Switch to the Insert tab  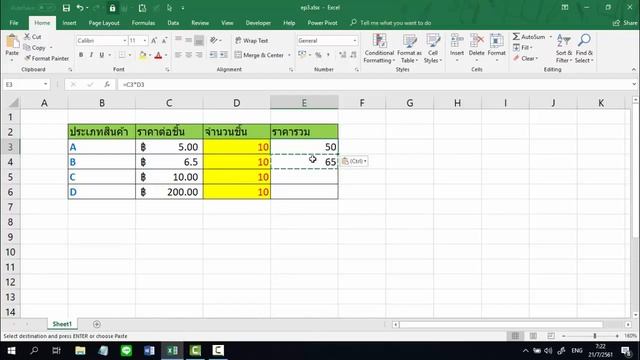(69, 23)
